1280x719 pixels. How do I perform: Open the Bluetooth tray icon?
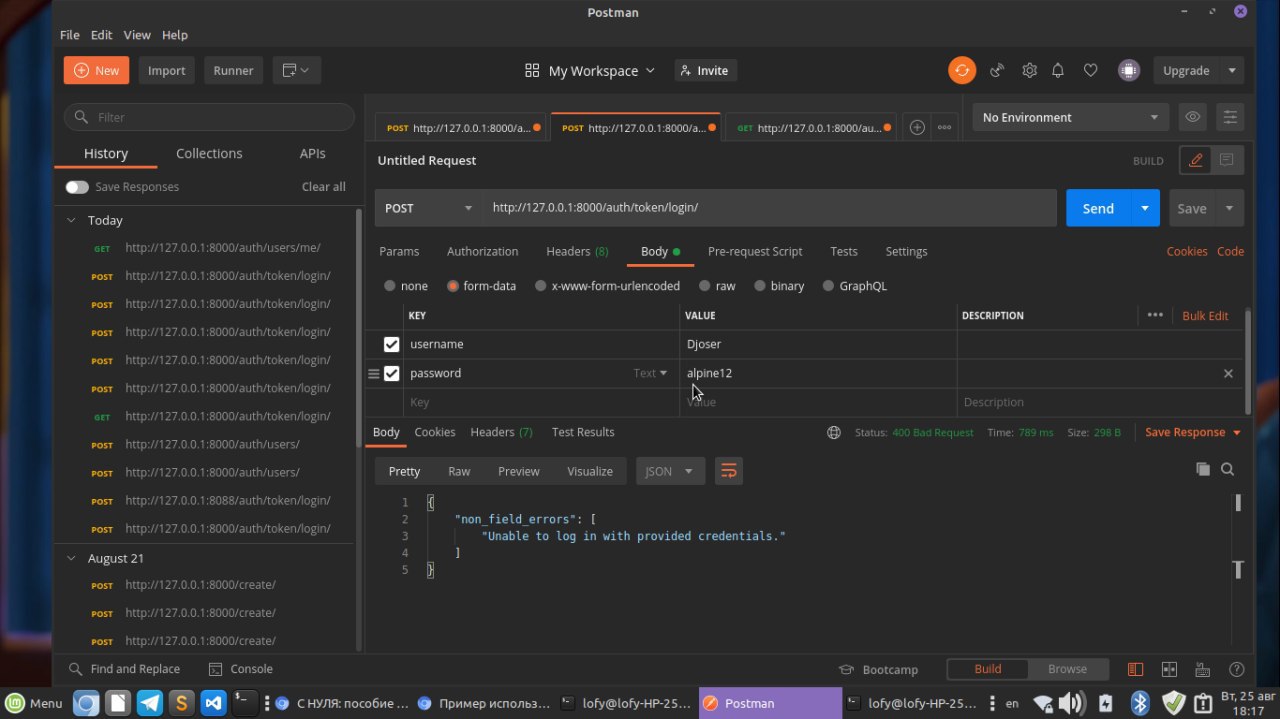tap(1139, 703)
